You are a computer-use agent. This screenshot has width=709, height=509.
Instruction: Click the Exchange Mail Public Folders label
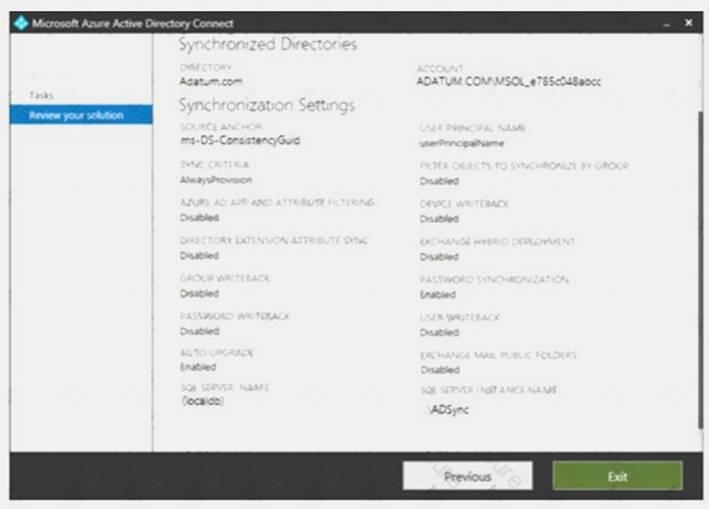pyautogui.click(x=498, y=355)
